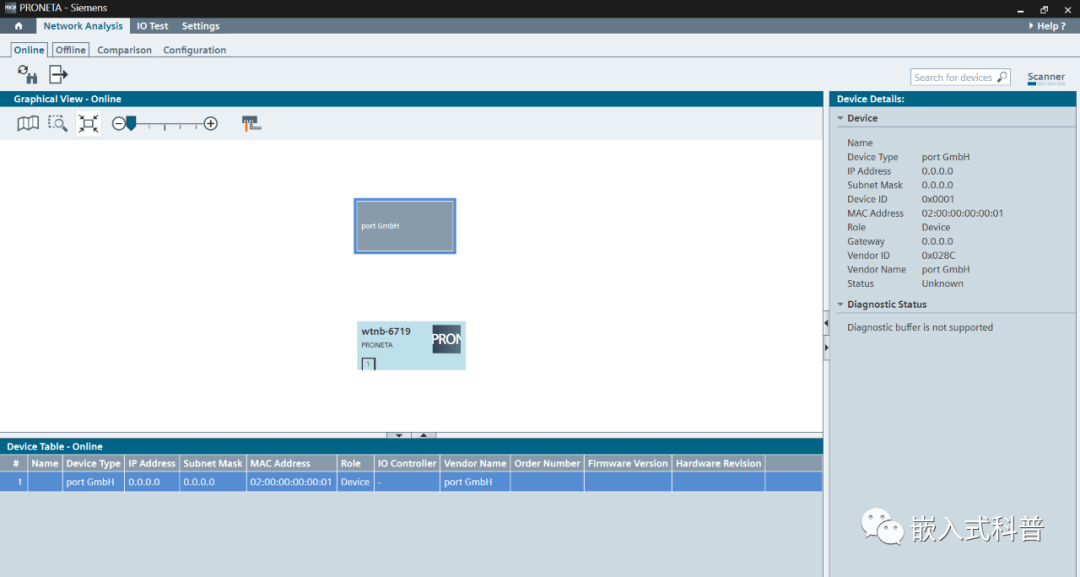Image resolution: width=1080 pixels, height=577 pixels.
Task: Click 0.0.0.0 Subnet Mask table cell
Action: (x=213, y=482)
